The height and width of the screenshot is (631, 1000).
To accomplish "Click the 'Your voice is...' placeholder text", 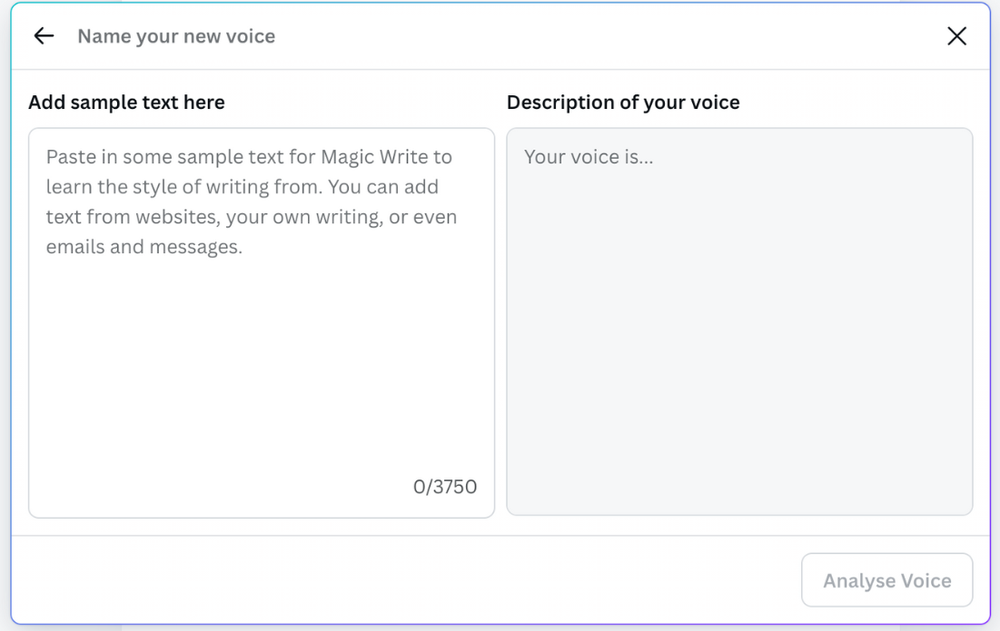I will tap(588, 157).
